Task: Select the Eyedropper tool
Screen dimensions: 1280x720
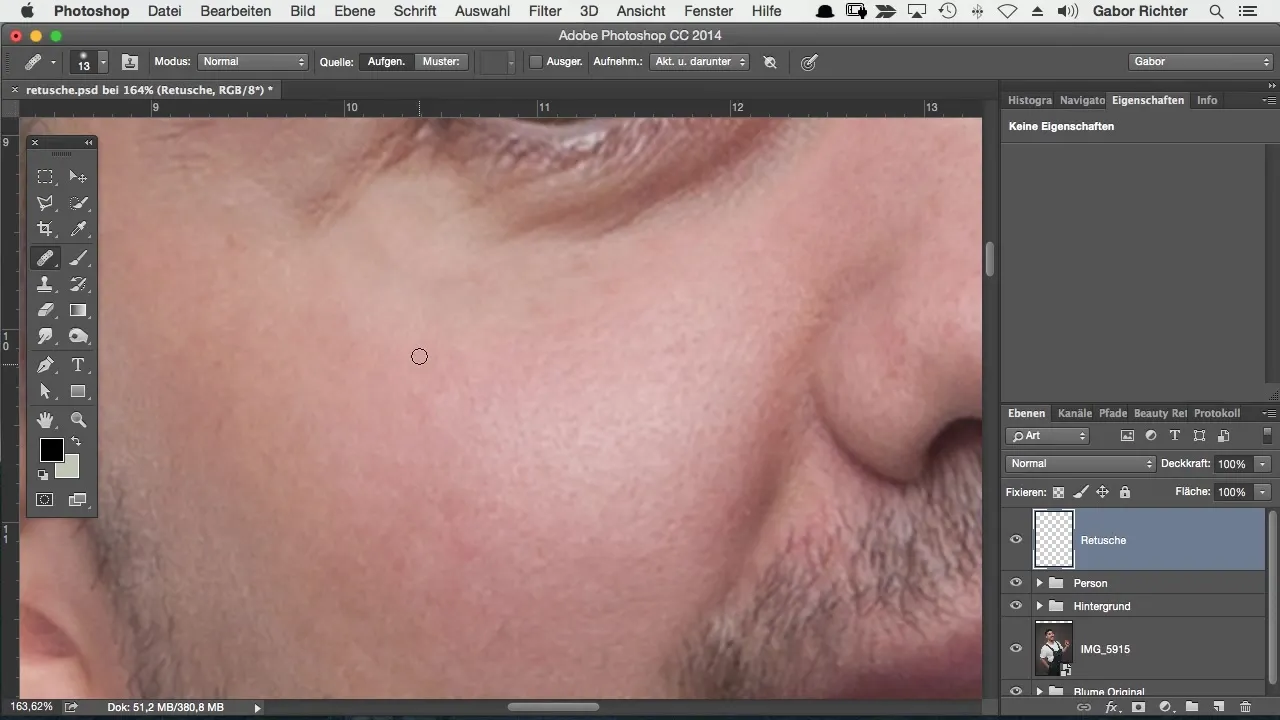Action: pos(78,229)
